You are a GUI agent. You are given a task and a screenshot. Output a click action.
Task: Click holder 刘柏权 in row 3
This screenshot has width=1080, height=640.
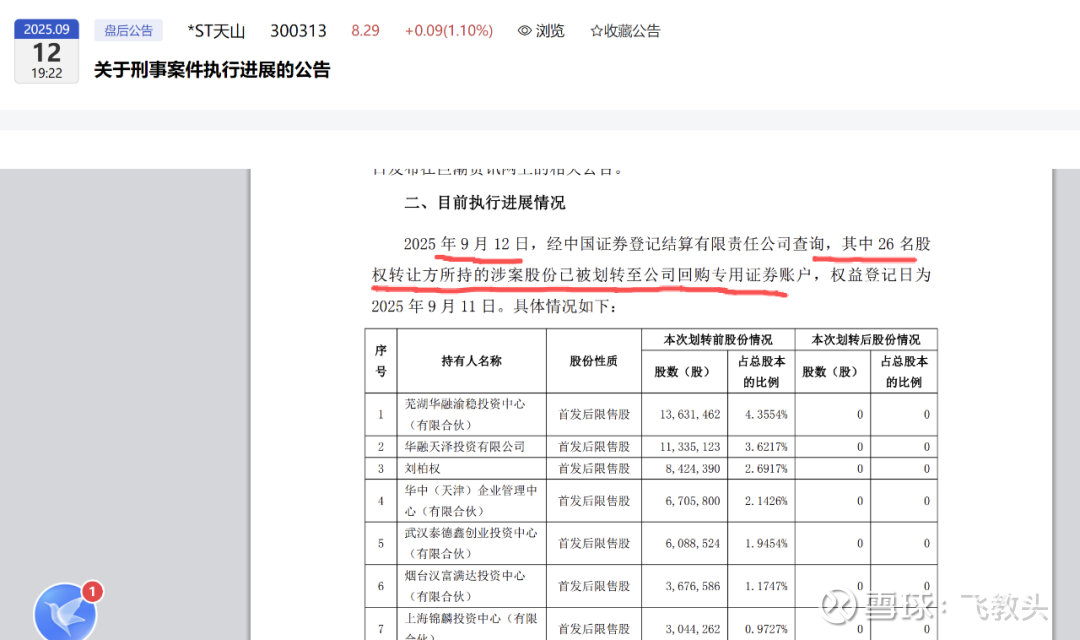pyautogui.click(x=422, y=468)
